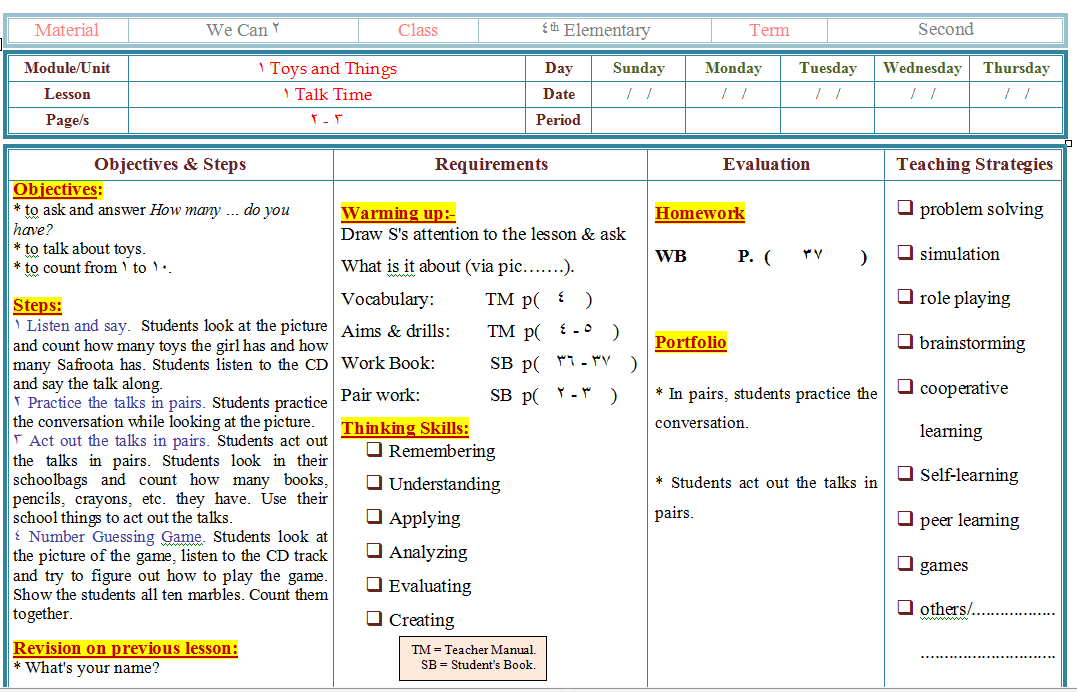
Task: Click the 'Work Book:' requirement line
Action: 489,363
